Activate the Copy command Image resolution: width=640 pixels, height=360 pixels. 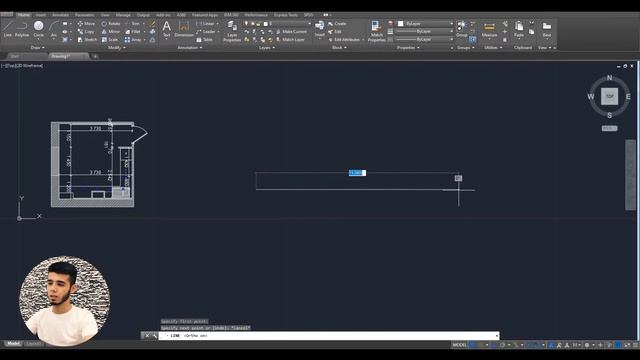(x=86, y=31)
